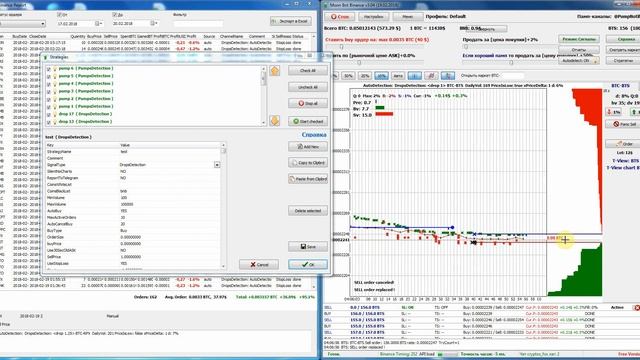Viewport: 640px width, 360px height.
Task: Open Menu button in Moon Bot toolbar
Action: point(407,17)
